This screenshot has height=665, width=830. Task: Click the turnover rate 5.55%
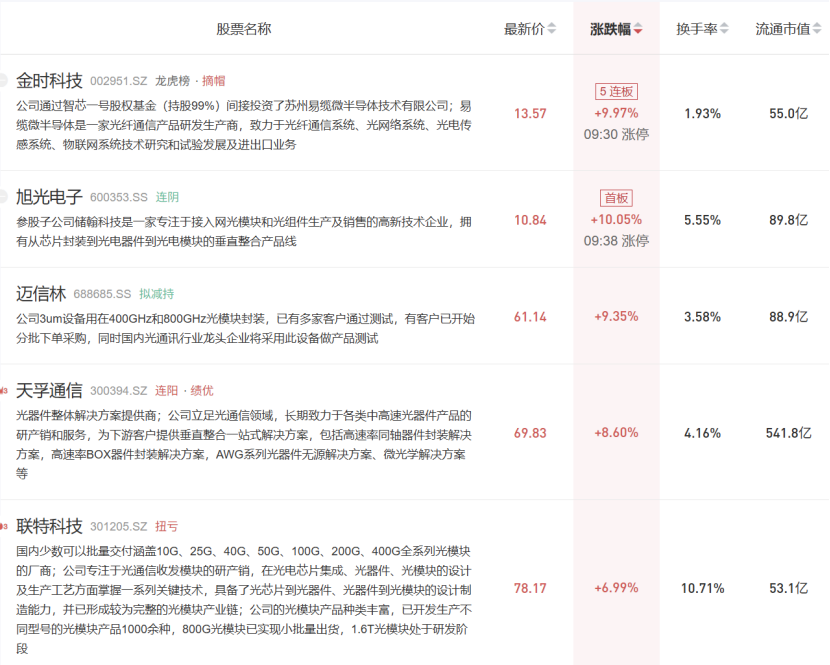click(702, 220)
